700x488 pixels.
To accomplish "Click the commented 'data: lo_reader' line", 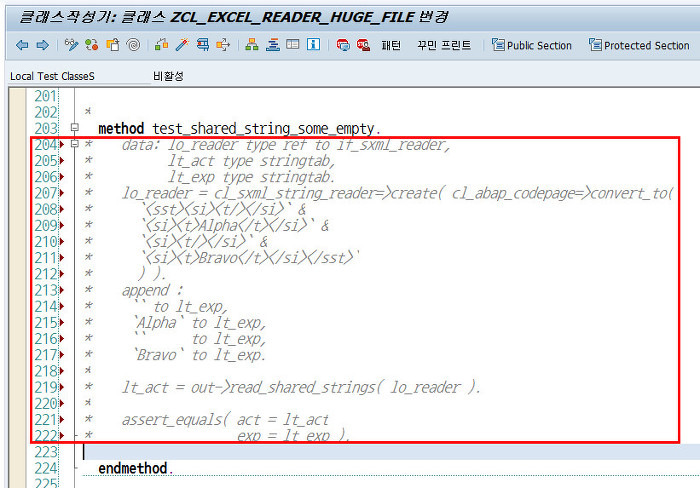I will [x=286, y=145].
